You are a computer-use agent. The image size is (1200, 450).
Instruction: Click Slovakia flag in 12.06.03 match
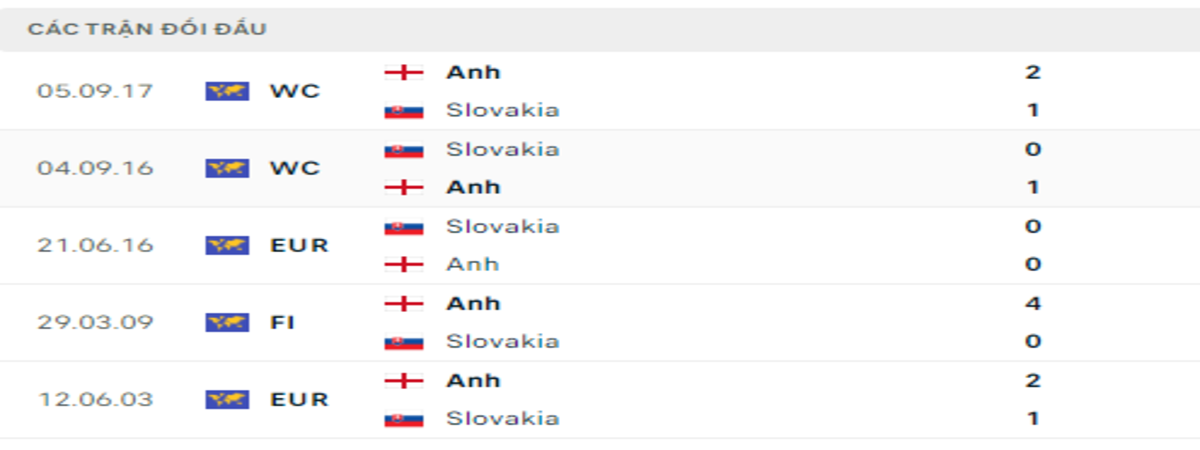[x=404, y=418]
